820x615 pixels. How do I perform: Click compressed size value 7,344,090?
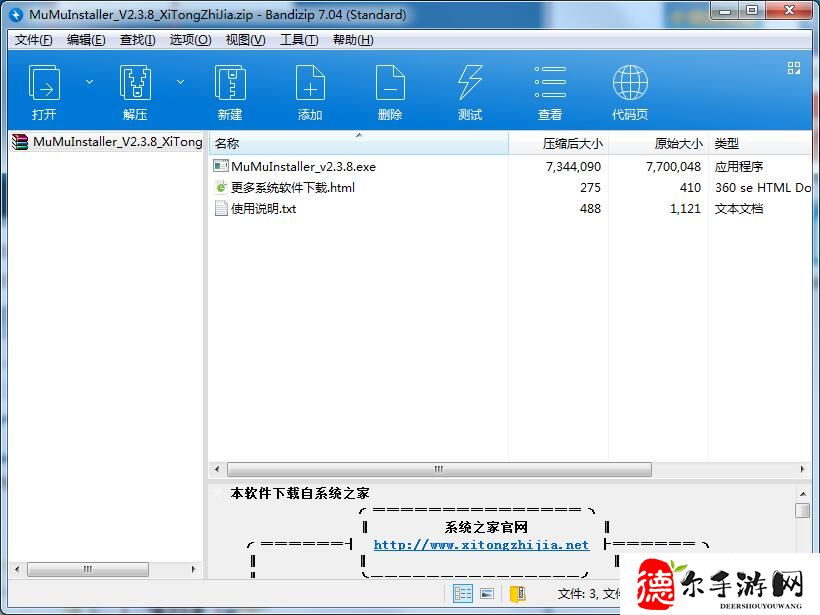pyautogui.click(x=573, y=167)
